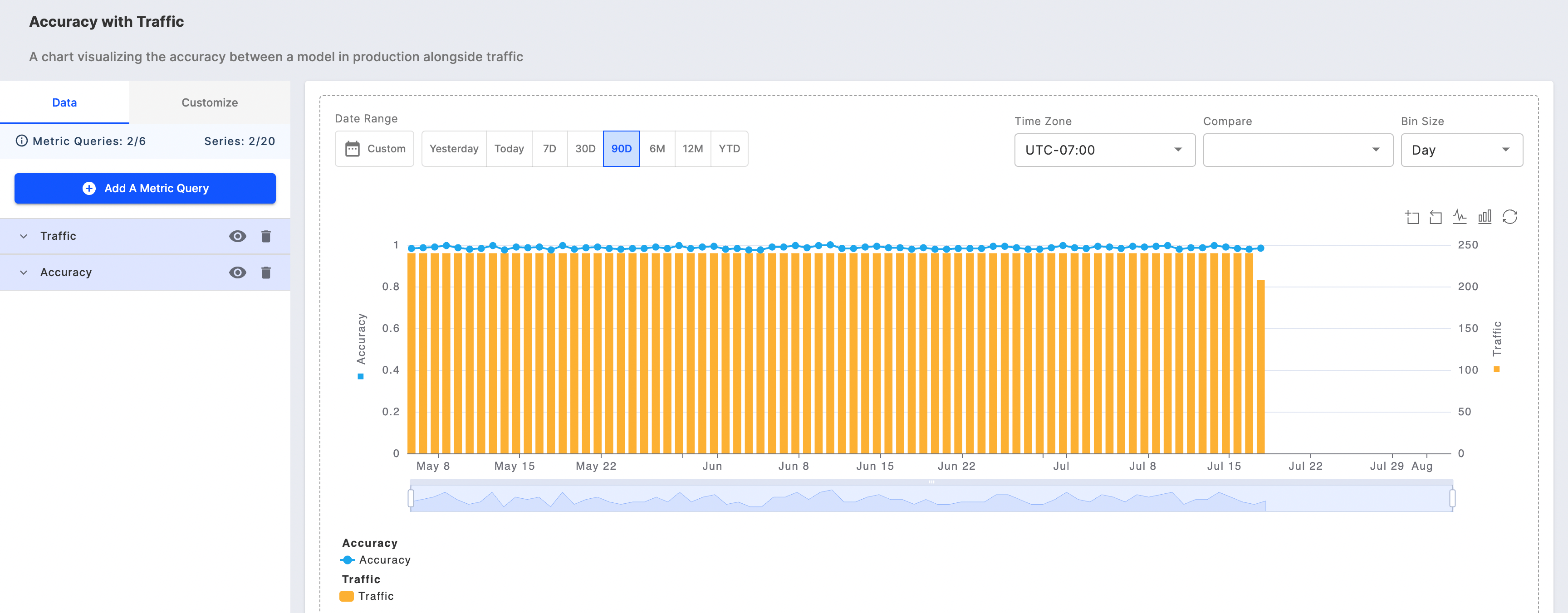
Task: Click Add A Metric Query button
Action: click(145, 189)
